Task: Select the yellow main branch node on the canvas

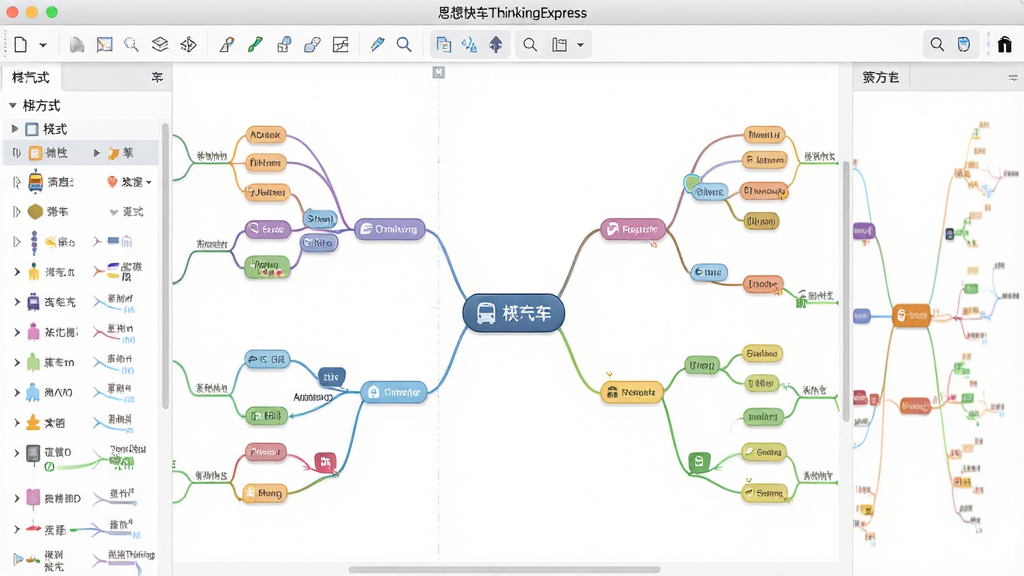Action: tap(632, 392)
